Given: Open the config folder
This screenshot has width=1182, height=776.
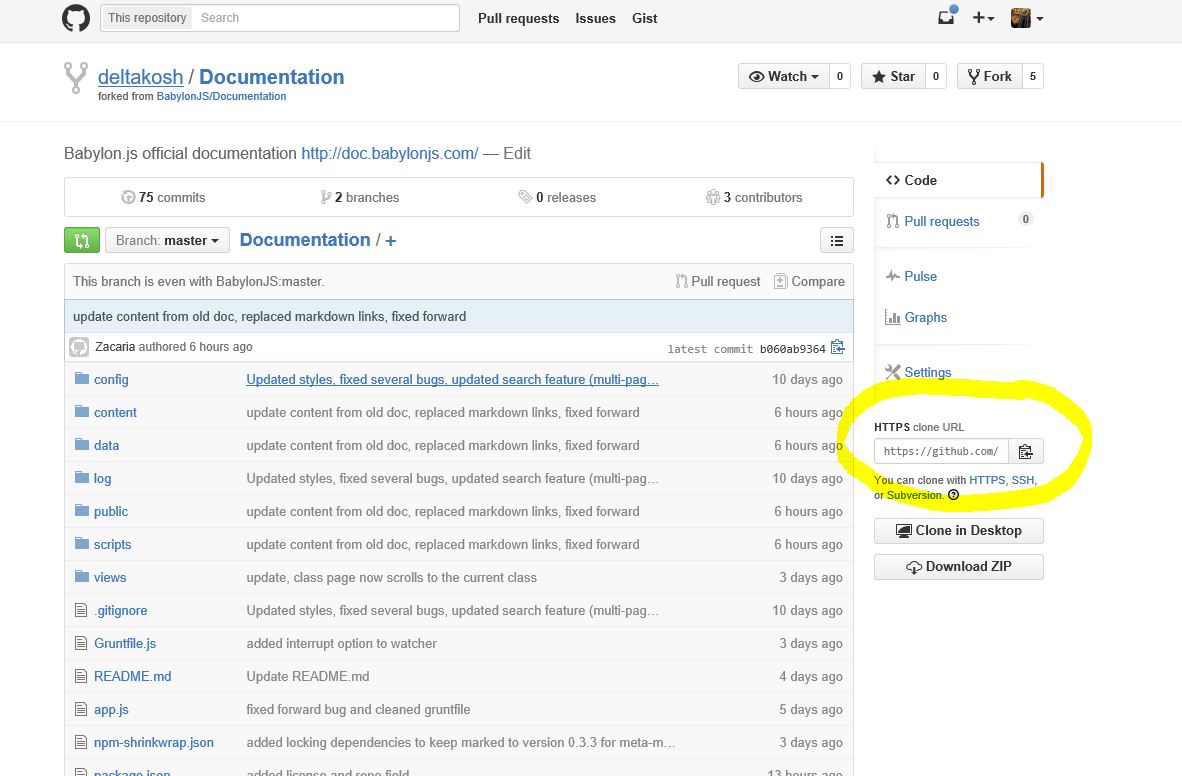Looking at the screenshot, I should pyautogui.click(x=111, y=379).
